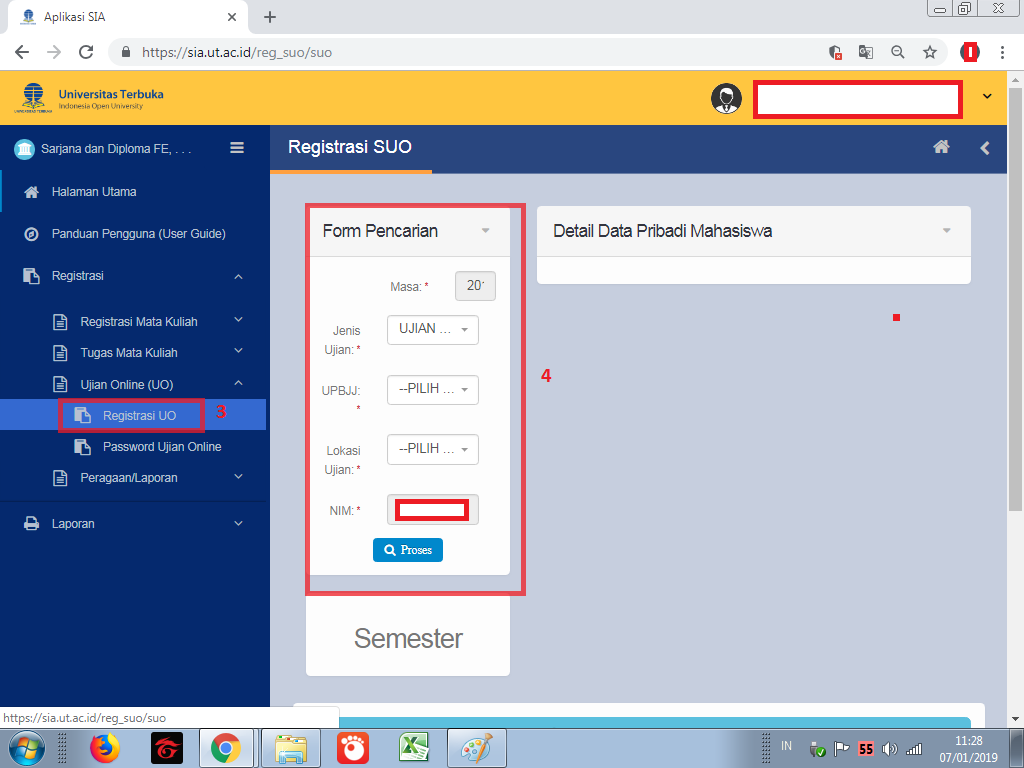1024x768 pixels.
Task: Open the Lokasi Ujian dropdown
Action: [x=432, y=449]
